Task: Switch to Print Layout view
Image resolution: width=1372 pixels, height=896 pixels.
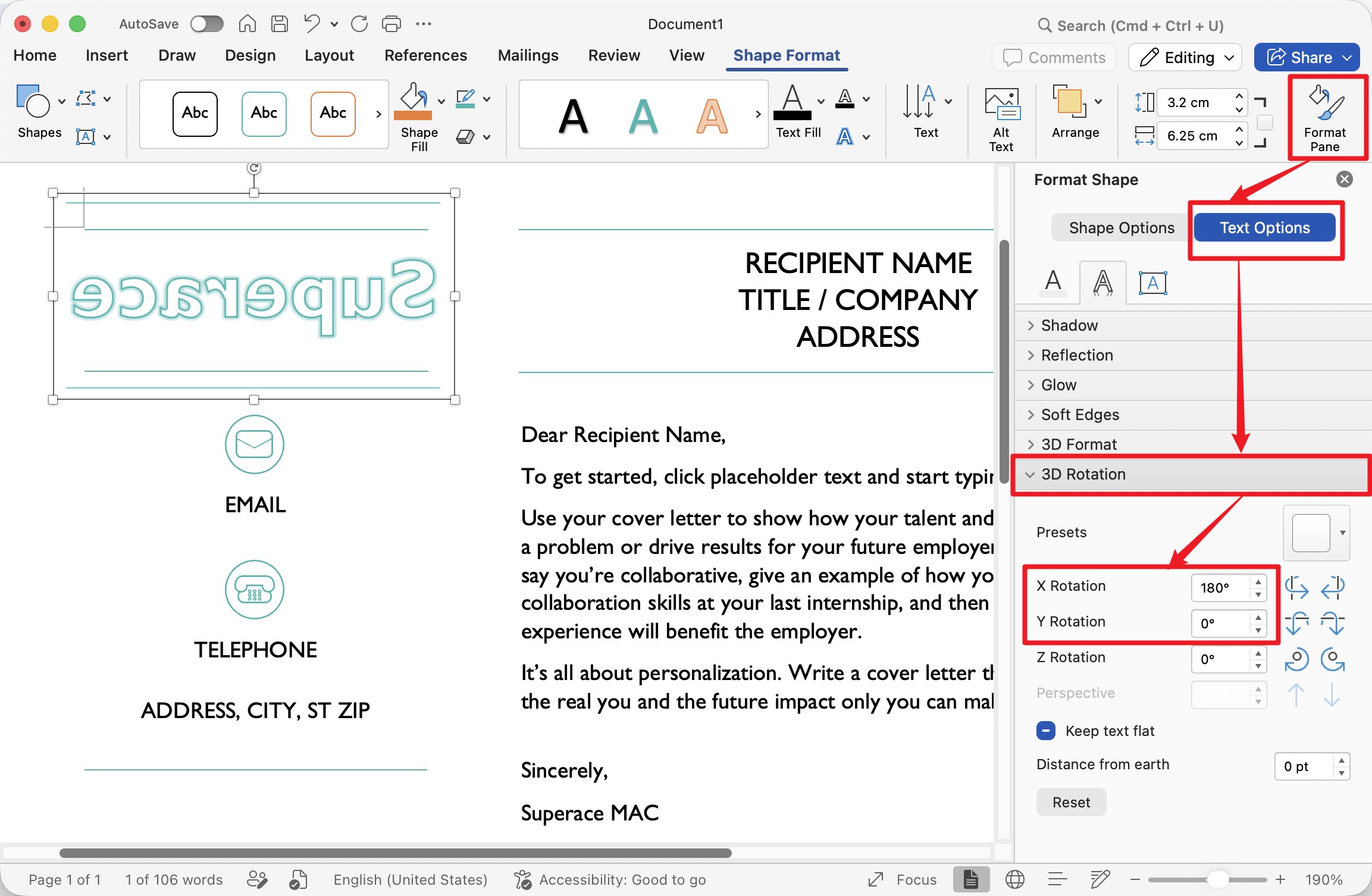Action: (x=971, y=879)
